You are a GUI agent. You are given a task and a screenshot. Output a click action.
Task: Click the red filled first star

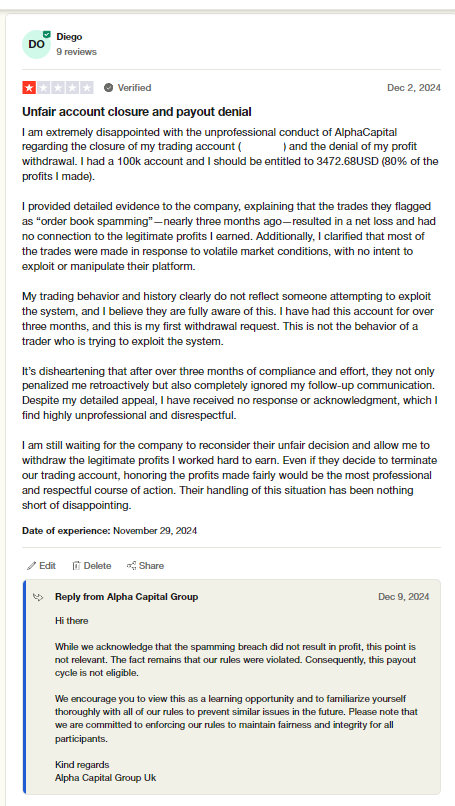29,88
